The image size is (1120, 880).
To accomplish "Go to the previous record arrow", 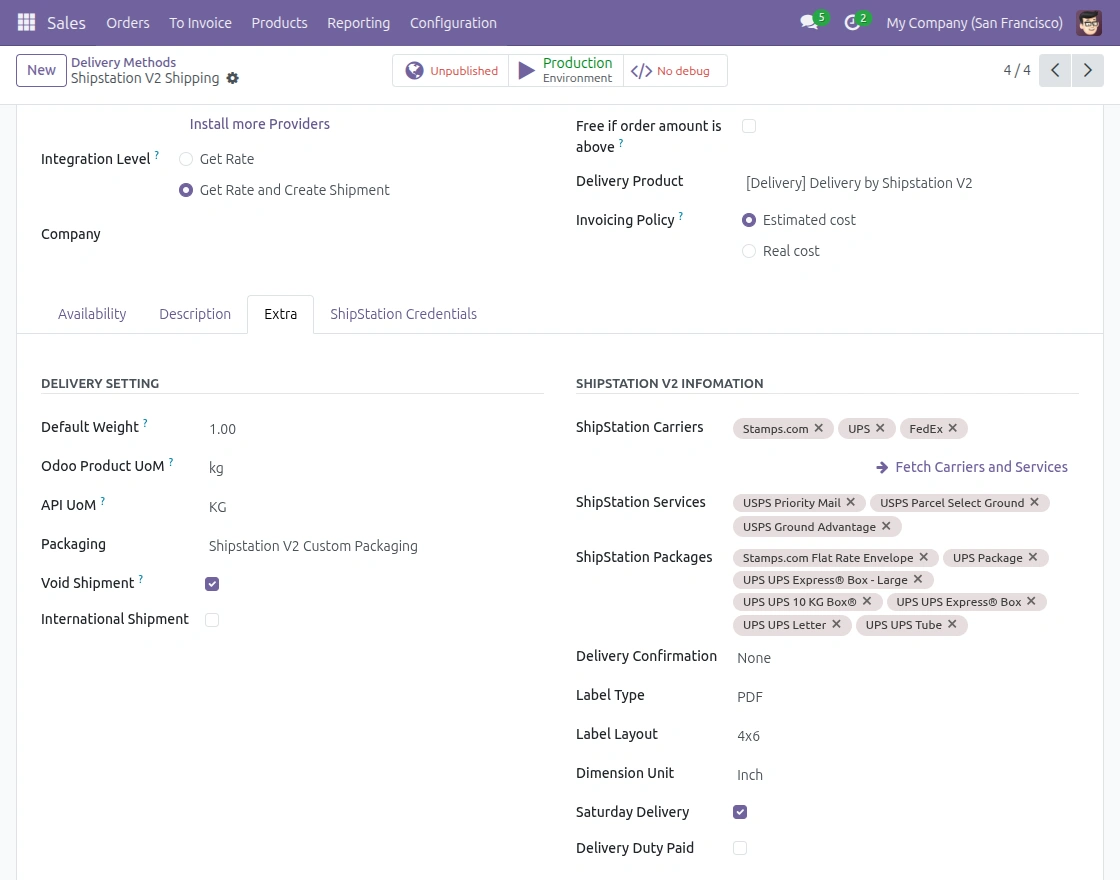I will tap(1055, 70).
